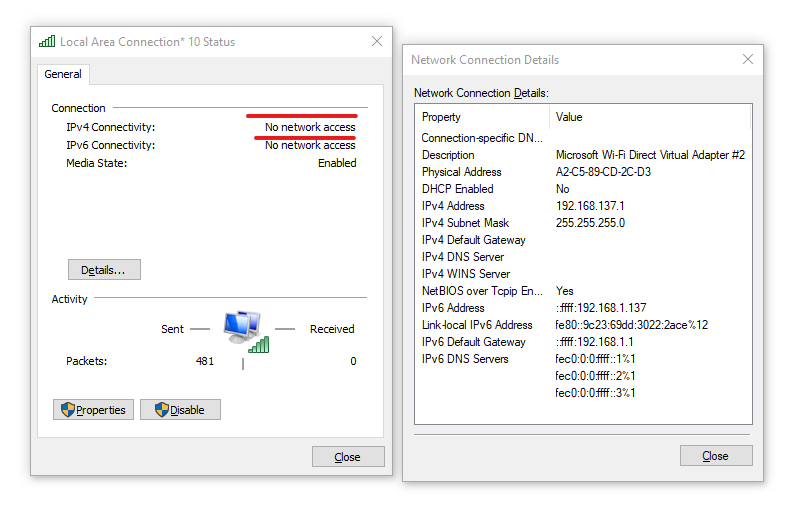
Task: Disable the network connection
Action: [180, 409]
